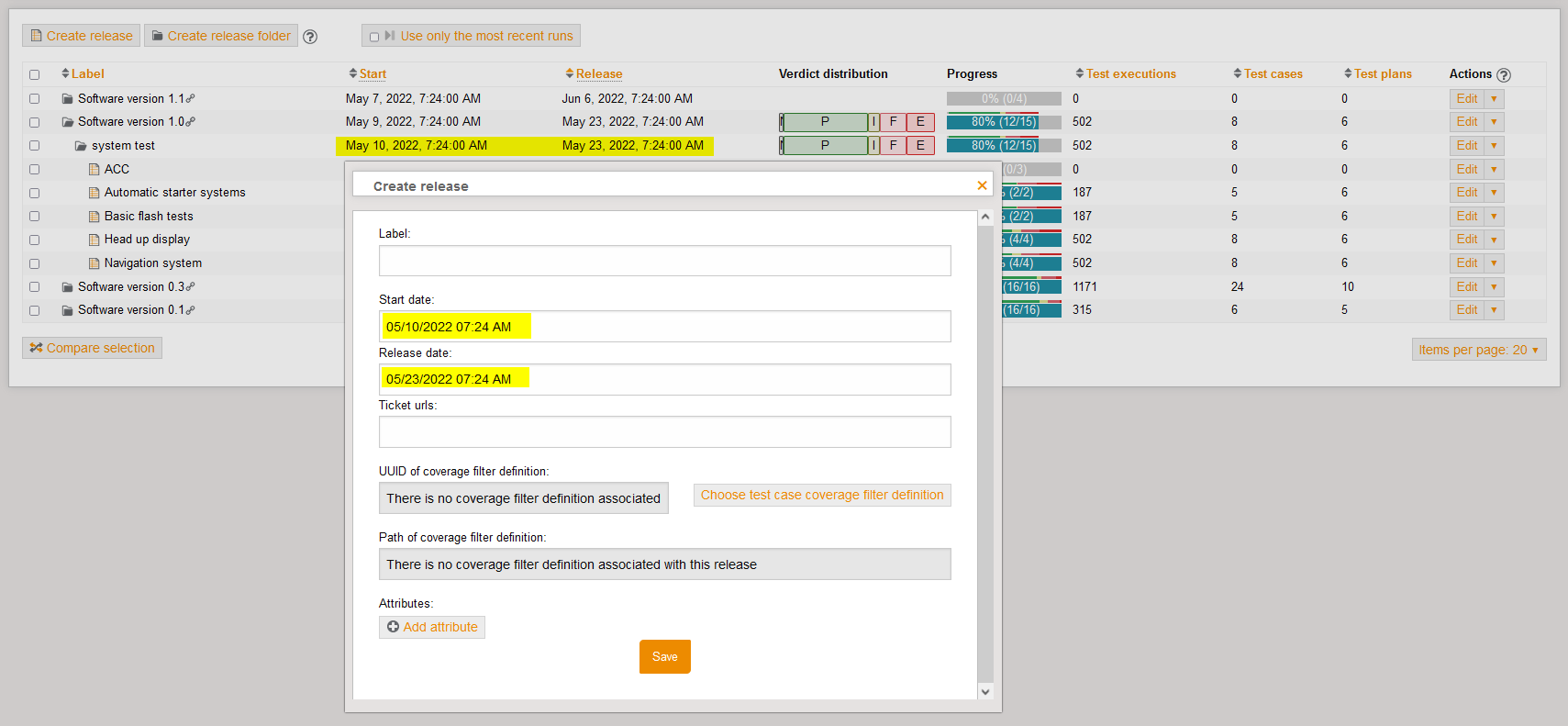Check the box for Software version 1.0
Screen dimensions: 1568x726
(35, 122)
